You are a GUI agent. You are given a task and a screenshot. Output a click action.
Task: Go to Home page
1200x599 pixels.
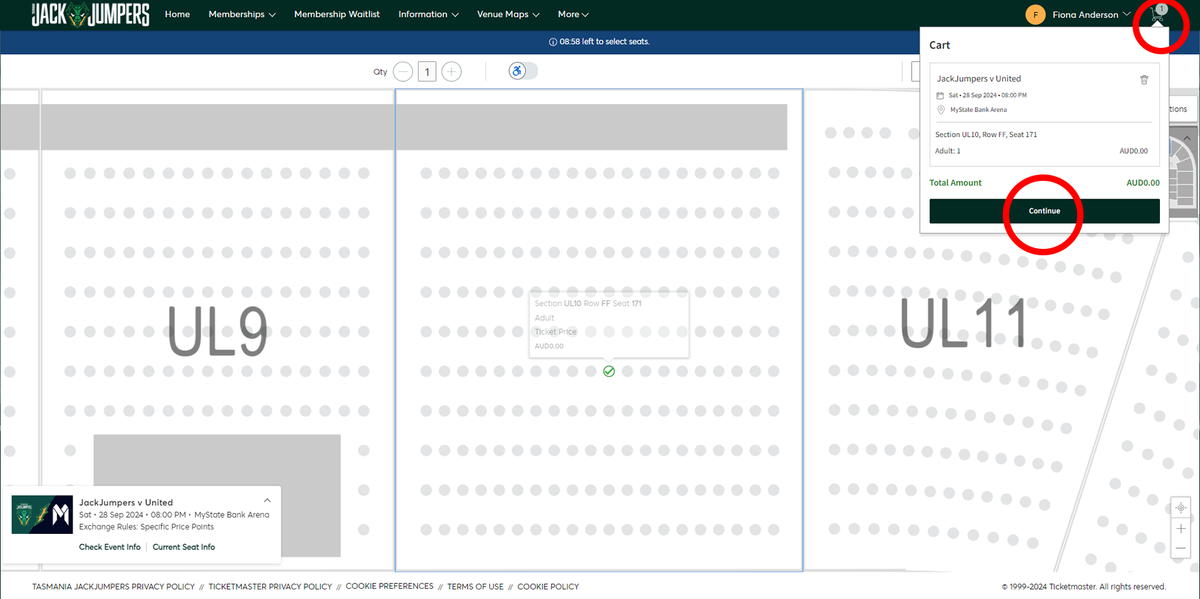tap(177, 15)
